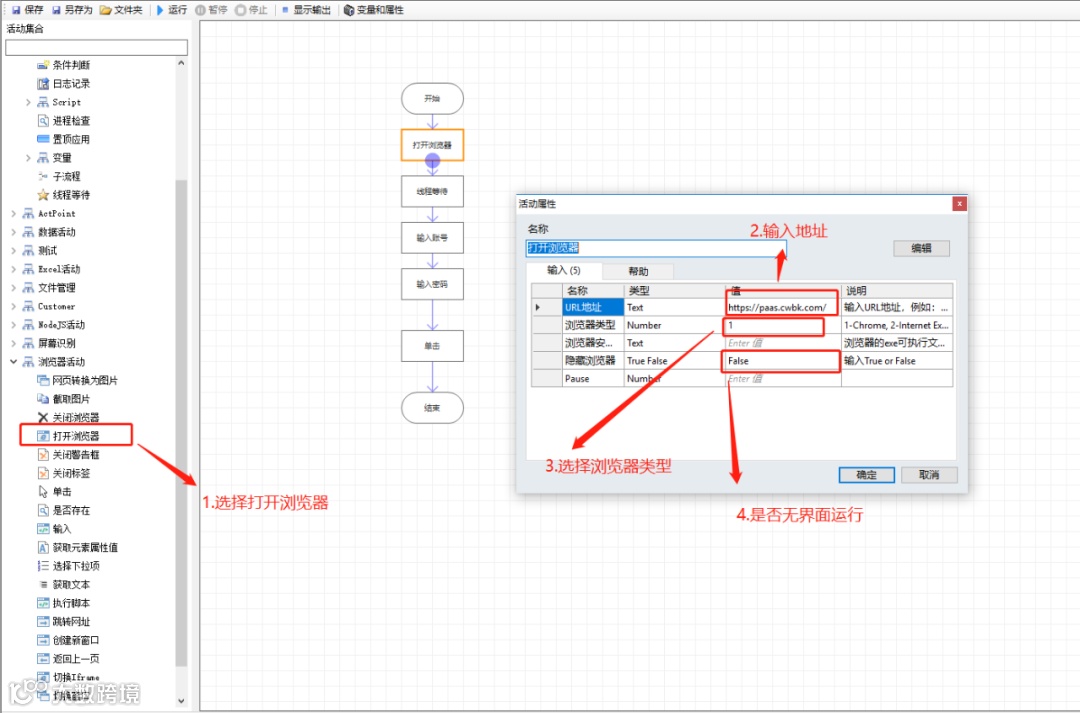
Task: Expand the Customer category
Action: pyautogui.click(x=14, y=307)
